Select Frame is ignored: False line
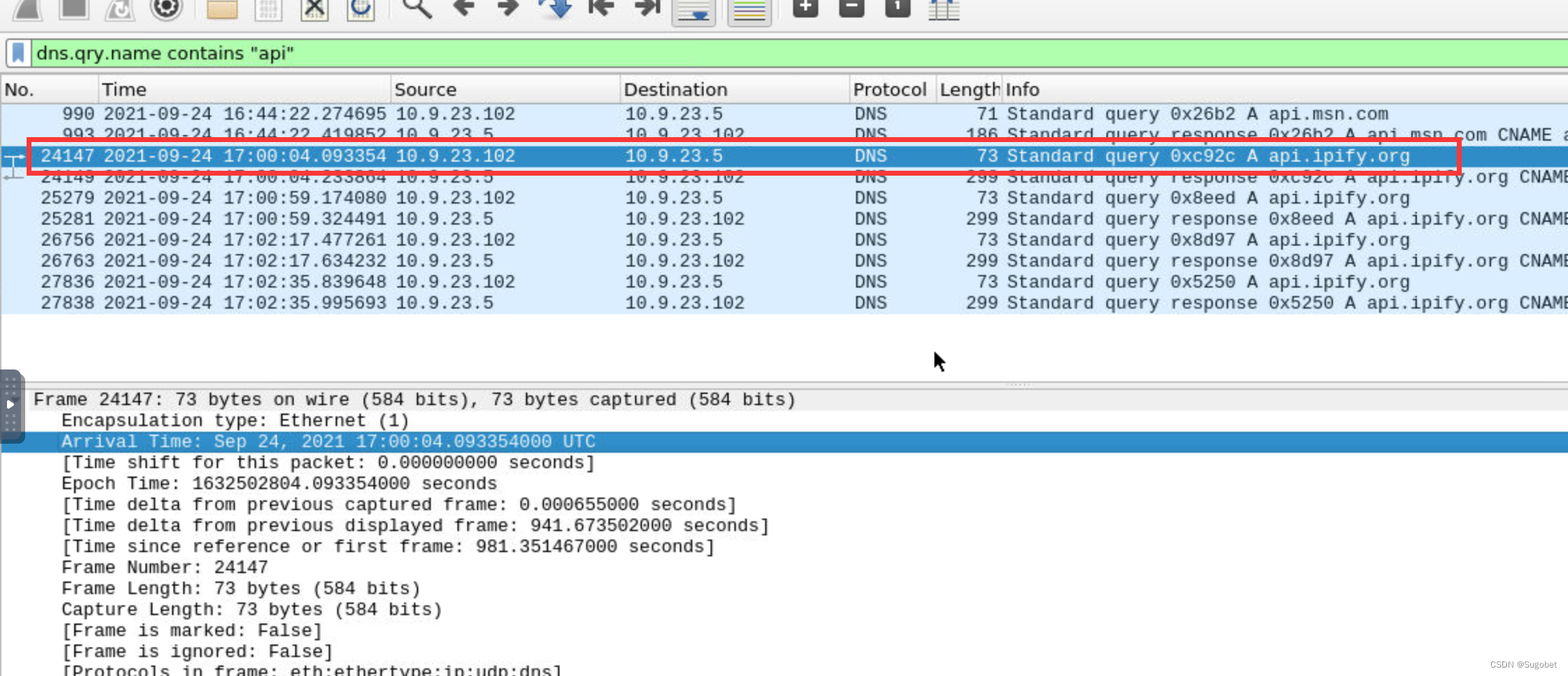 pos(784,652)
